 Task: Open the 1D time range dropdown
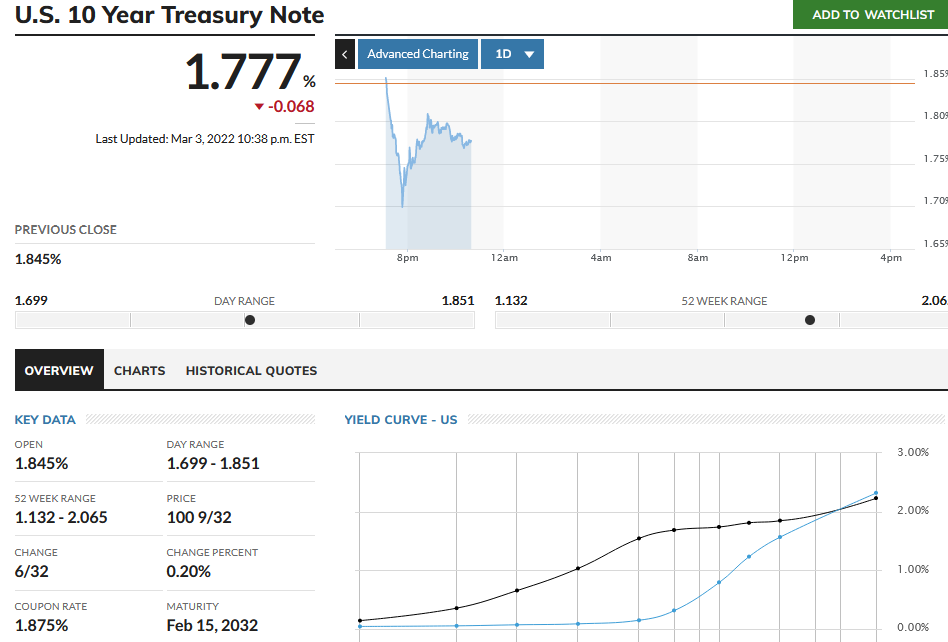click(512, 54)
